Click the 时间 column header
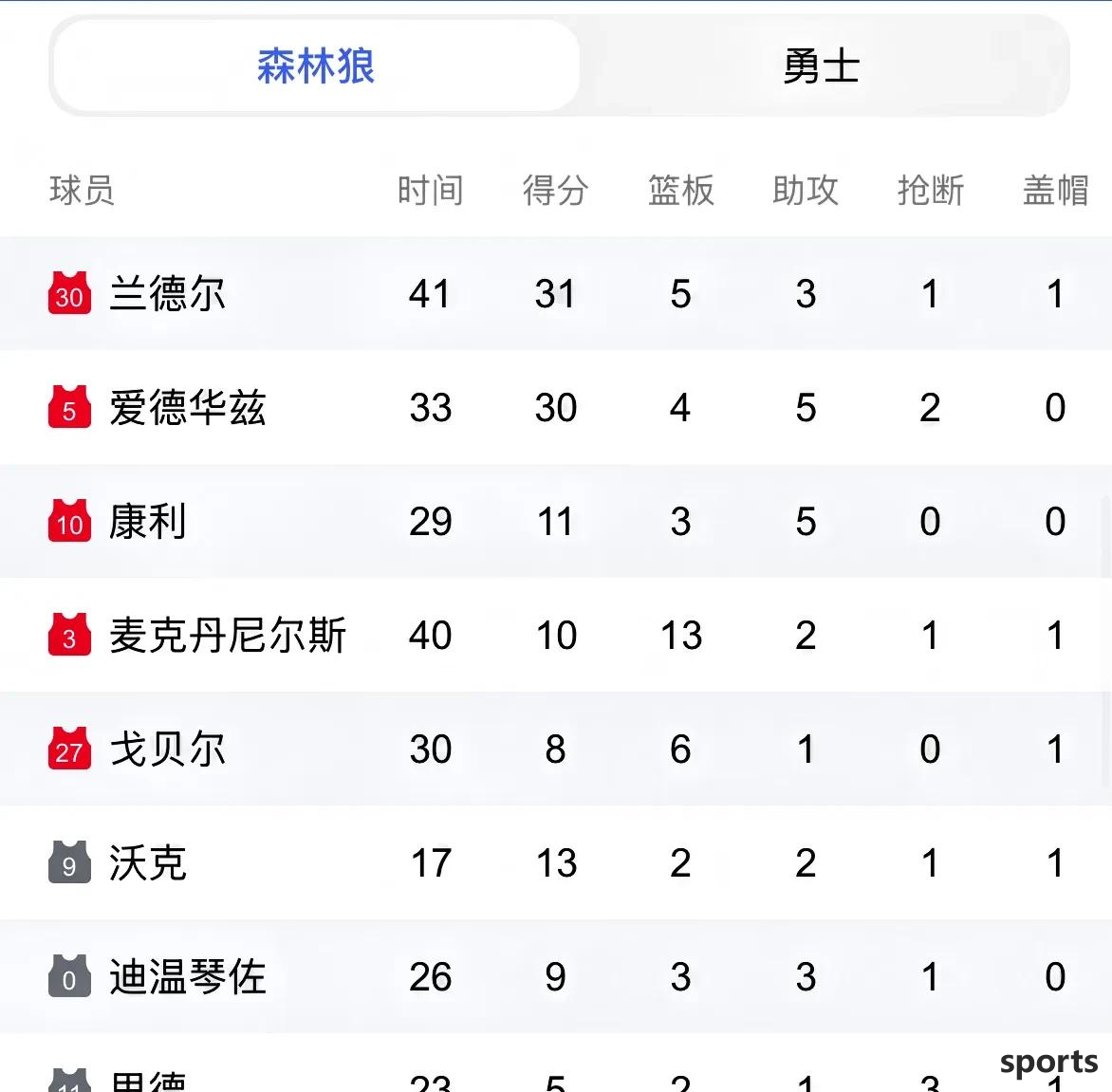The height and width of the screenshot is (1092, 1112). [x=431, y=190]
